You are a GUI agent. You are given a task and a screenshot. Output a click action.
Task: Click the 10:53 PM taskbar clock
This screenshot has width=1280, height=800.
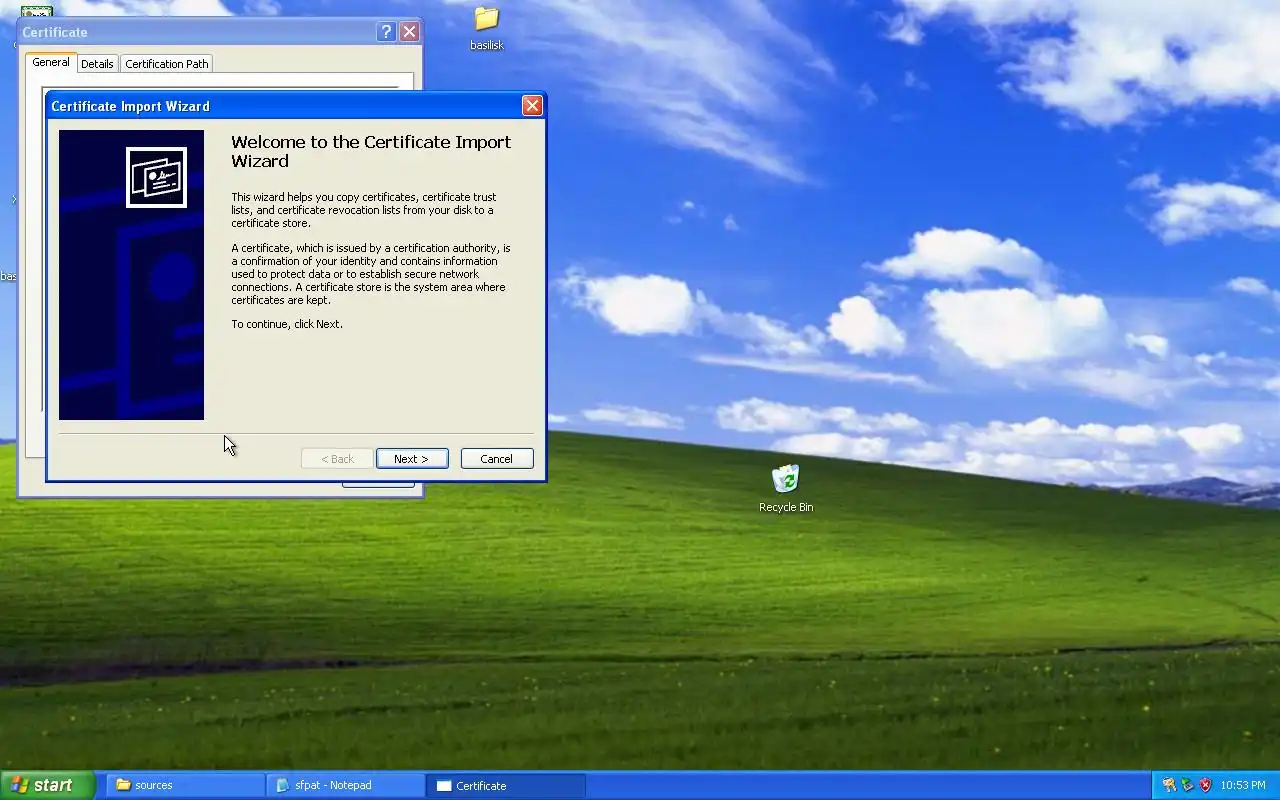pos(1245,785)
